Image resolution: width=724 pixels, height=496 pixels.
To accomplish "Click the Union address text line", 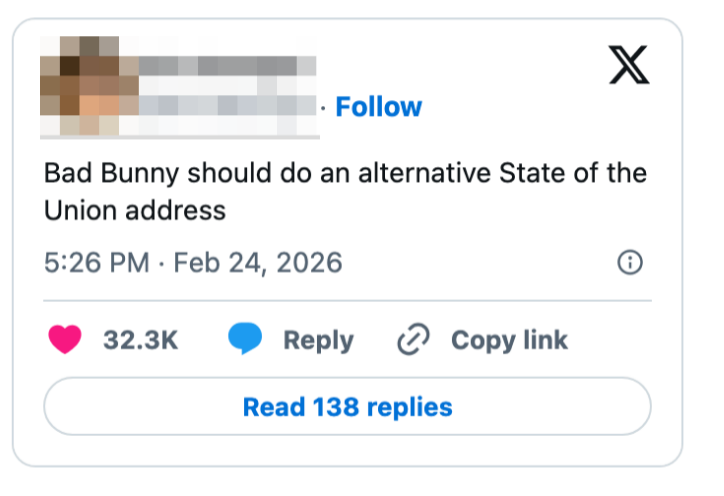I will [x=135, y=211].
